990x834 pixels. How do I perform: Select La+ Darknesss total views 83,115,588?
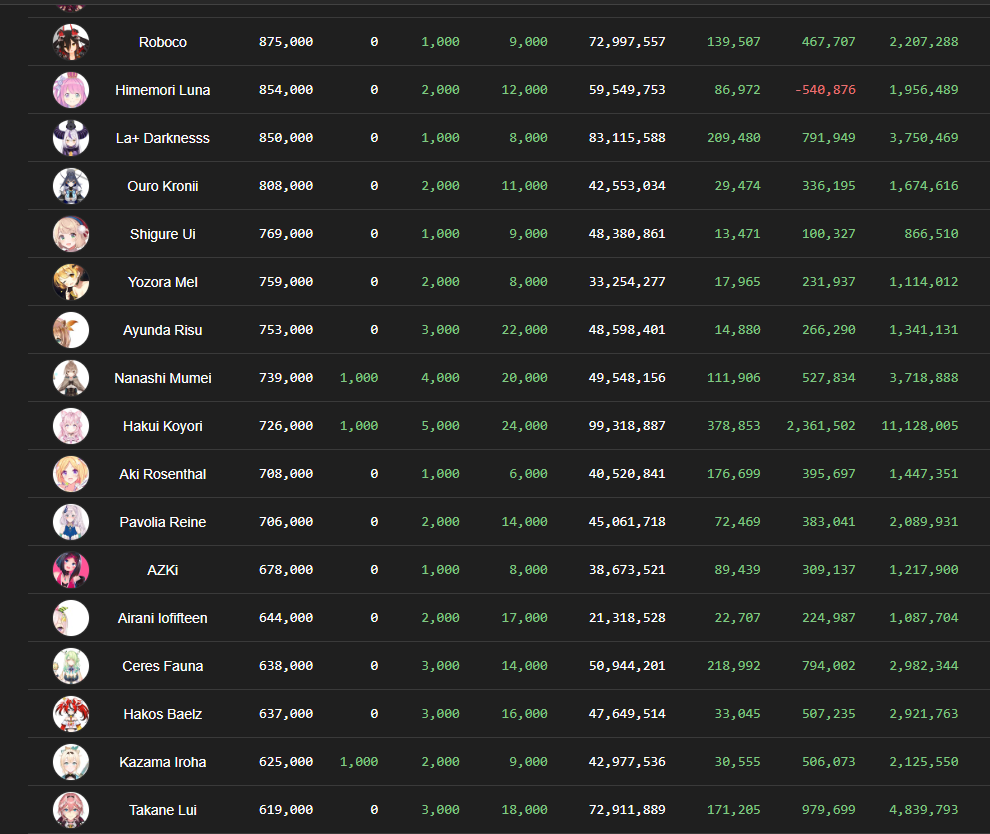coord(627,138)
